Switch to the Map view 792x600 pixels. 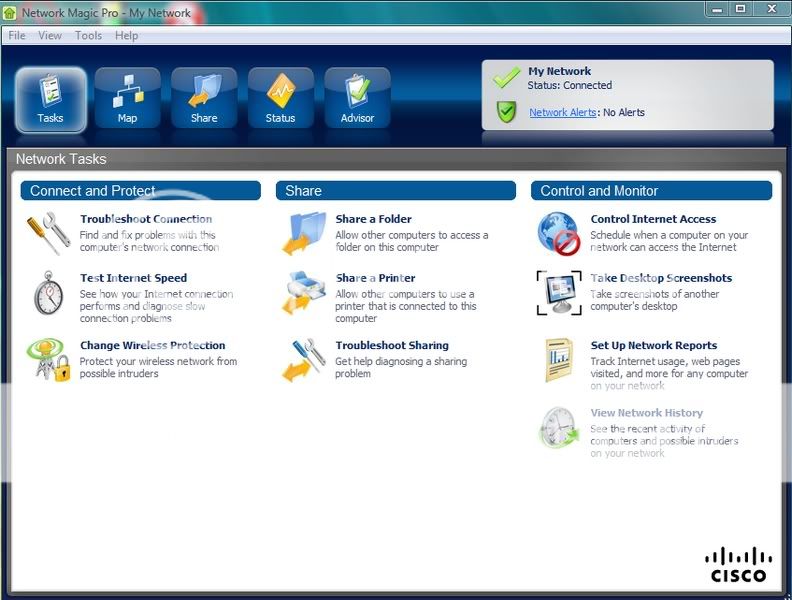[127, 100]
